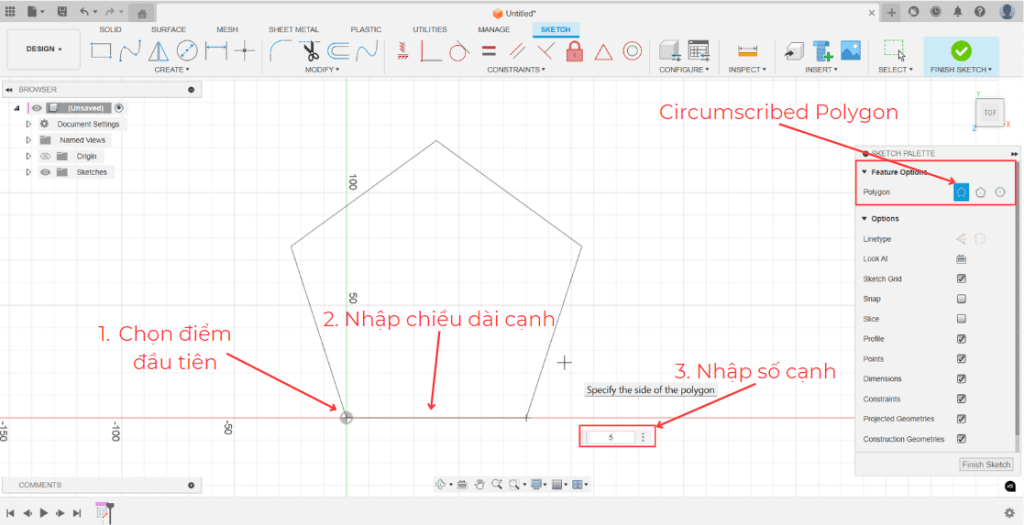The image size is (1024, 525).
Task: Click green Finish Sketch checkmark
Action: tap(960, 50)
